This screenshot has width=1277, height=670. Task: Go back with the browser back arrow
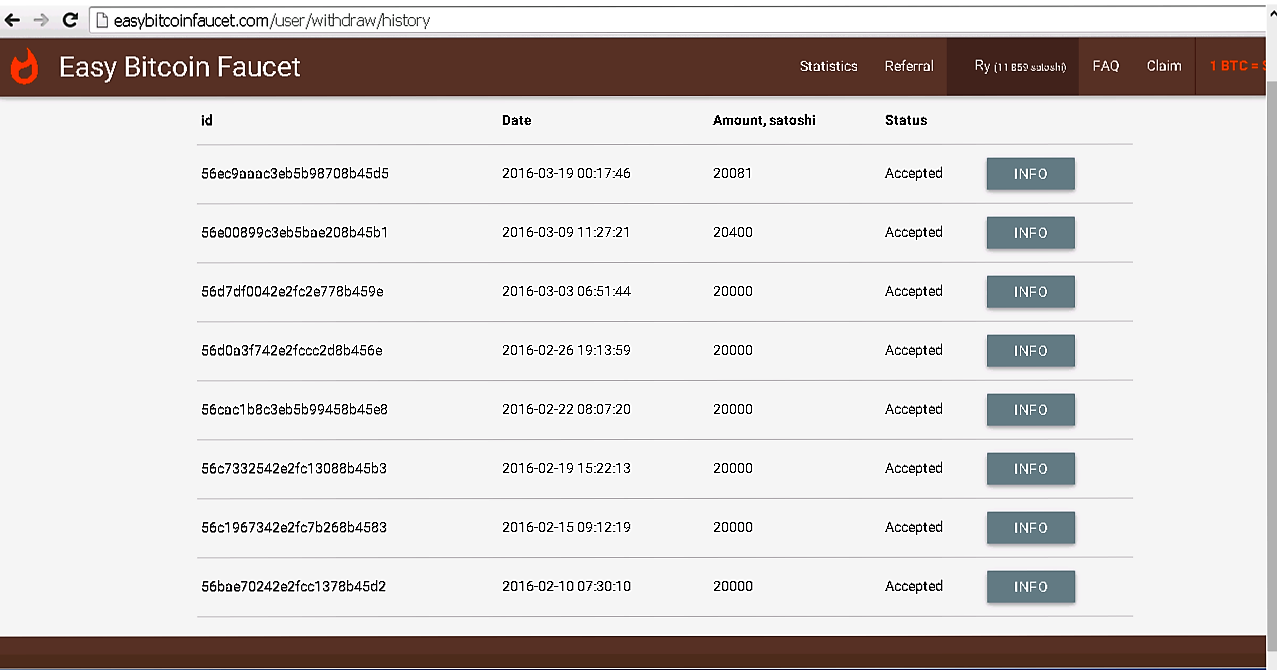click(x=13, y=19)
